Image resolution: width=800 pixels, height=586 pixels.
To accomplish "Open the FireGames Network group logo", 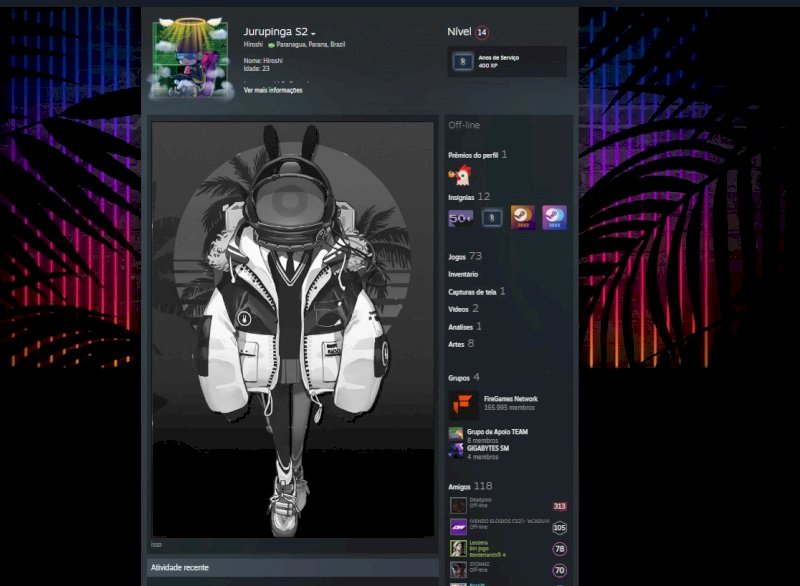I will (462, 403).
